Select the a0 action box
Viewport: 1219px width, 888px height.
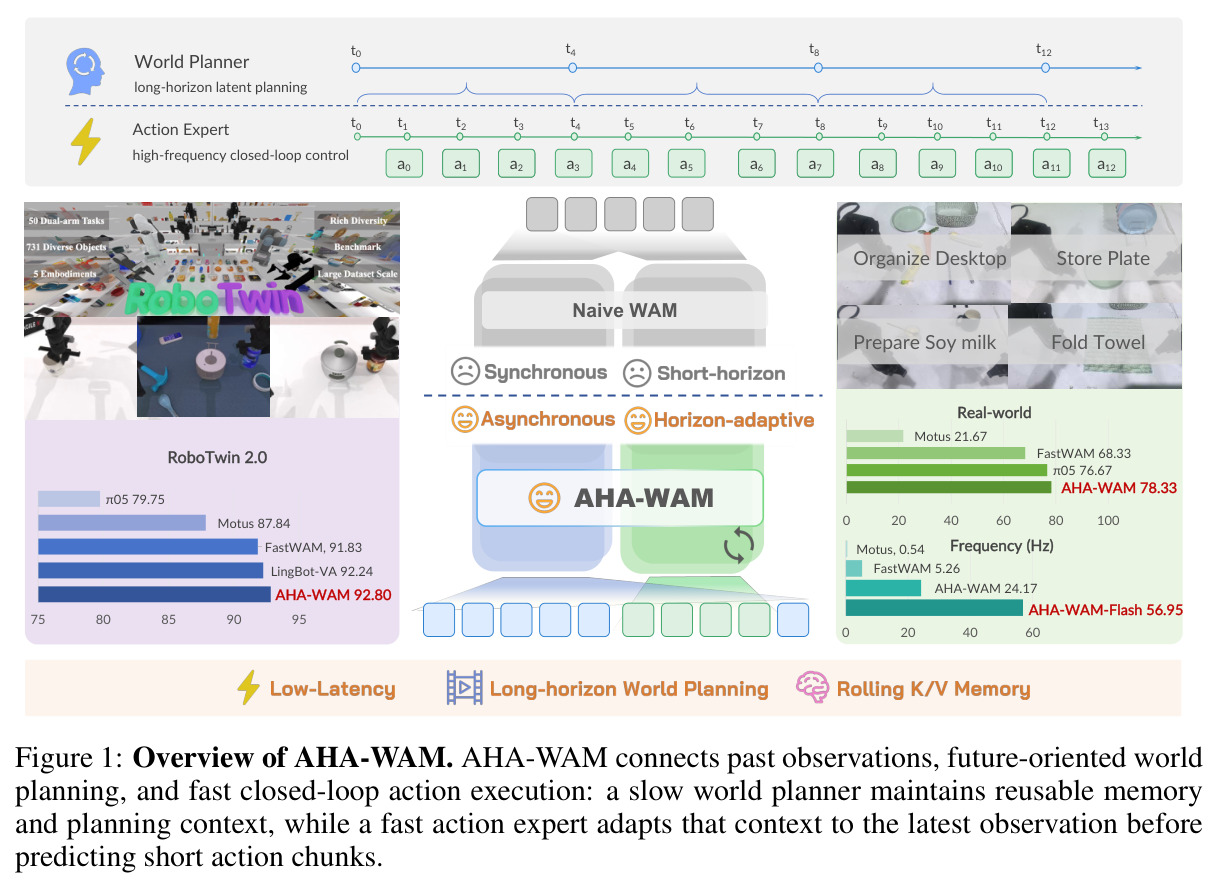(403, 165)
